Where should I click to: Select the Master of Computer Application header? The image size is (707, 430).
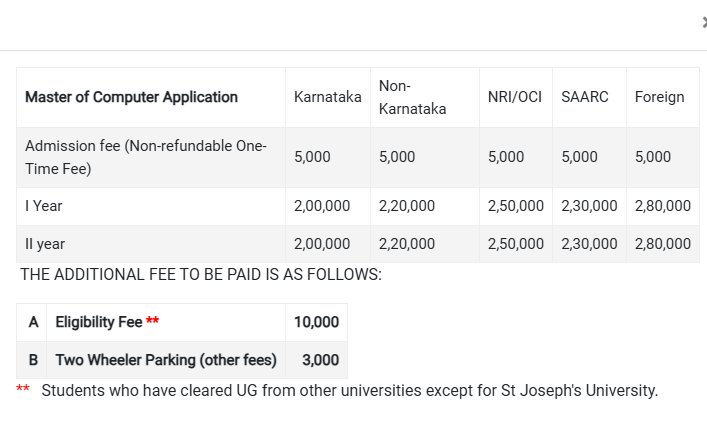131,97
